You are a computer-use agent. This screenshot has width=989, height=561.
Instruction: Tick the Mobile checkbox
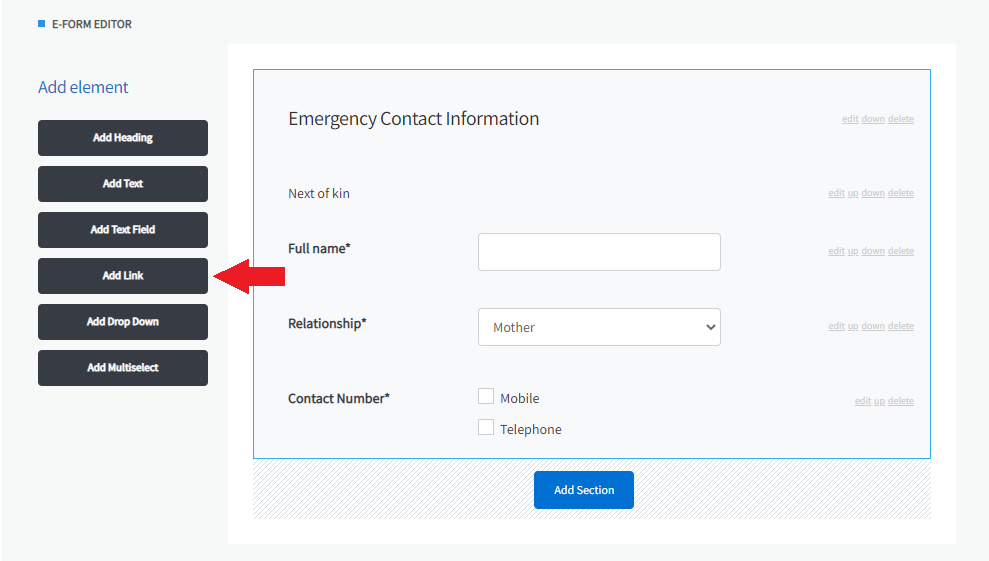coord(486,397)
